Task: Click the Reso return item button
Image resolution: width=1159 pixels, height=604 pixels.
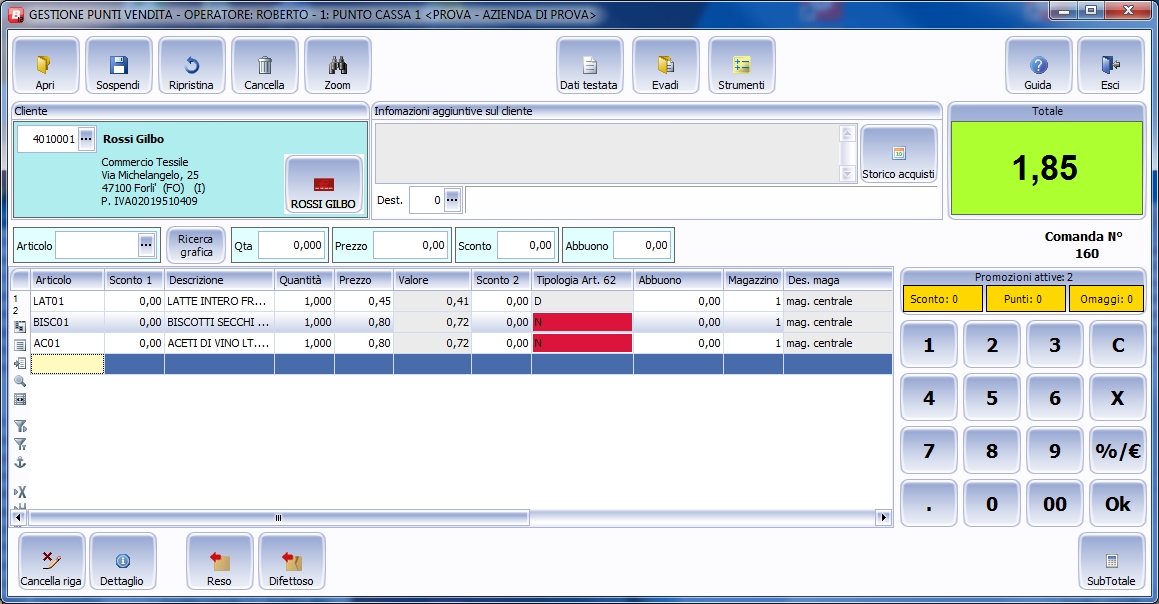Action: click(x=219, y=564)
